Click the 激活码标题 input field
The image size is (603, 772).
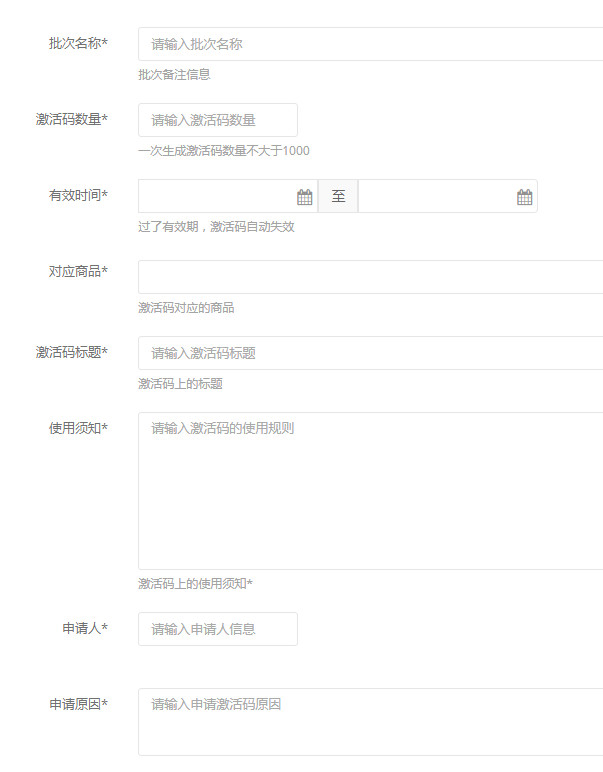pos(370,353)
